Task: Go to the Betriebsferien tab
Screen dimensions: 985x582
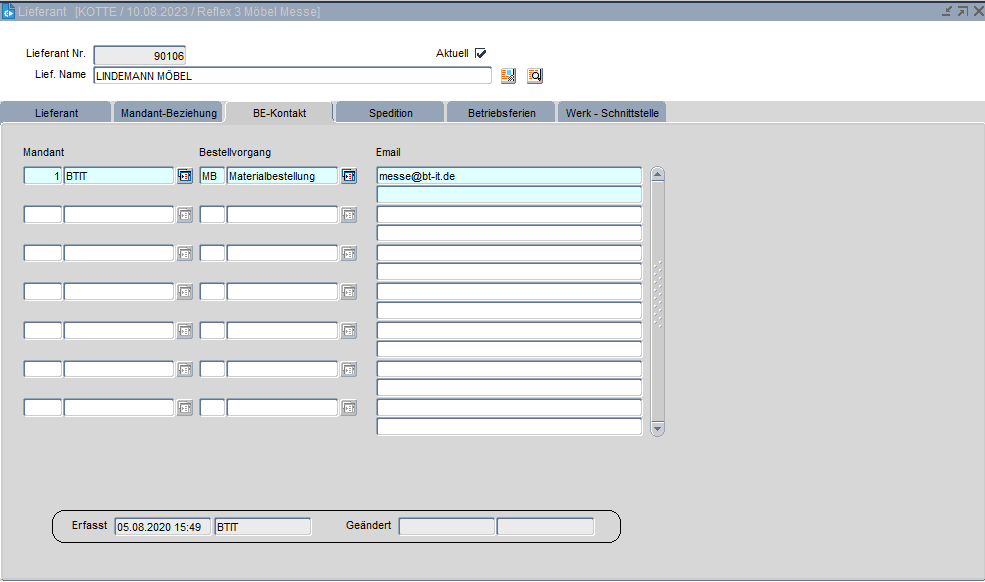Action: click(501, 113)
